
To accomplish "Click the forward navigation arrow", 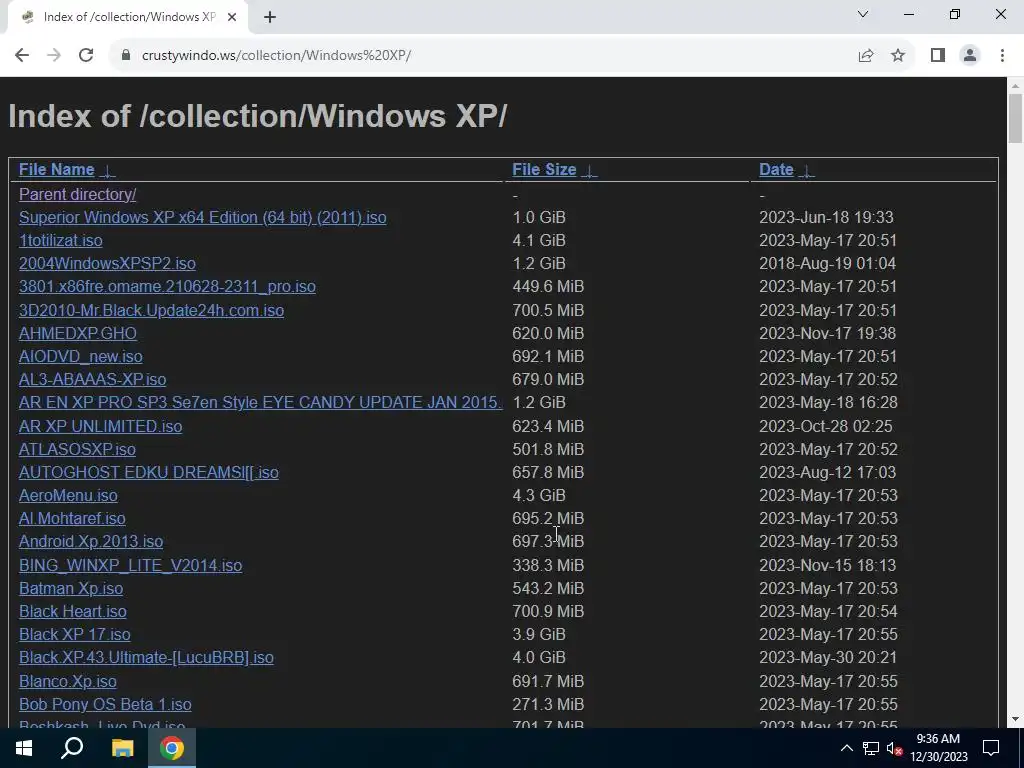I will (x=54, y=55).
